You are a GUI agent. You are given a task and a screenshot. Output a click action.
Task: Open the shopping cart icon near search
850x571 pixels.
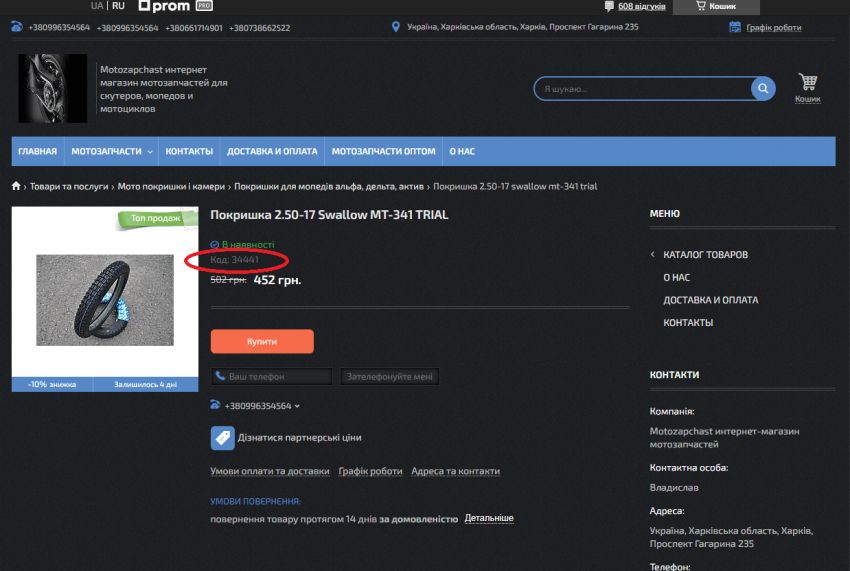pos(808,82)
